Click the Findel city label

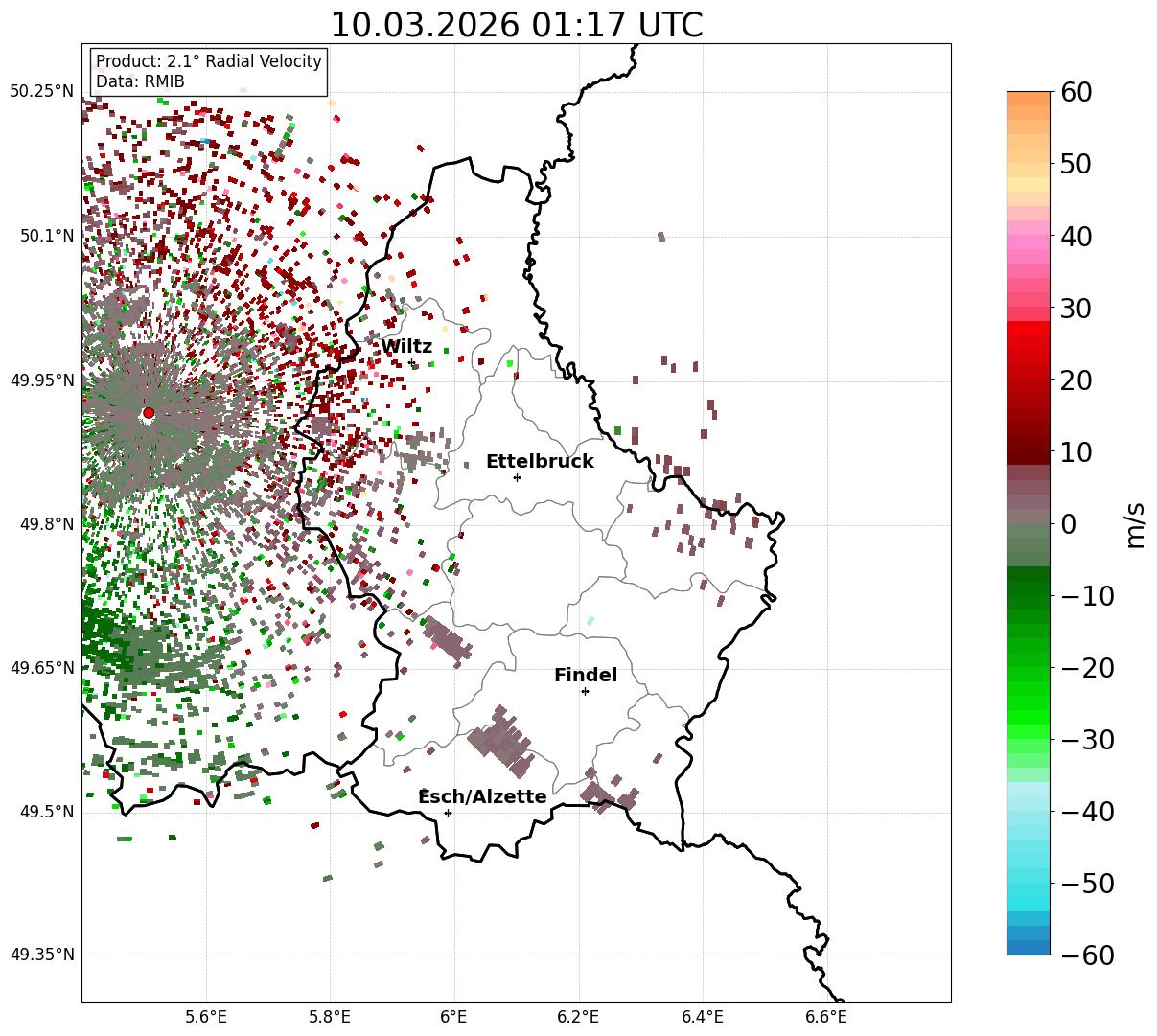point(586,676)
